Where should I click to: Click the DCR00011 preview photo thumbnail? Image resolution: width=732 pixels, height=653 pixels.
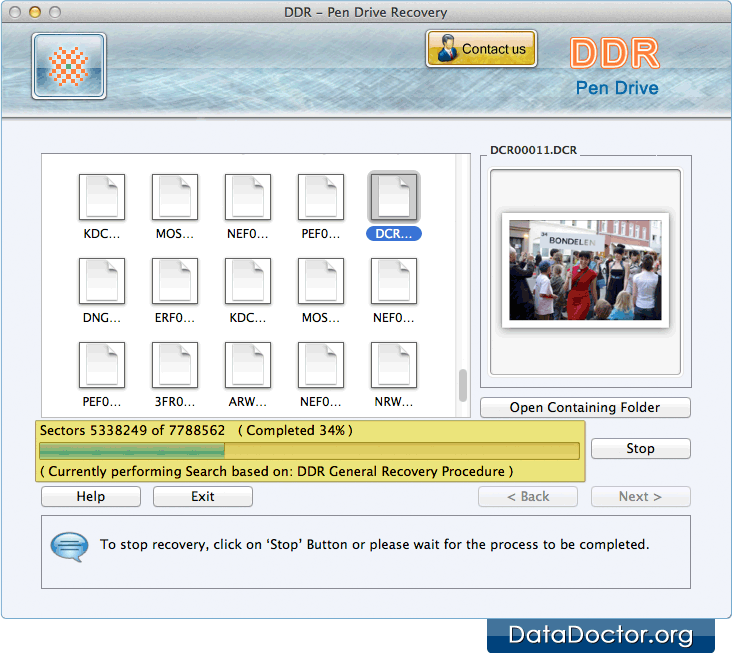point(585,270)
